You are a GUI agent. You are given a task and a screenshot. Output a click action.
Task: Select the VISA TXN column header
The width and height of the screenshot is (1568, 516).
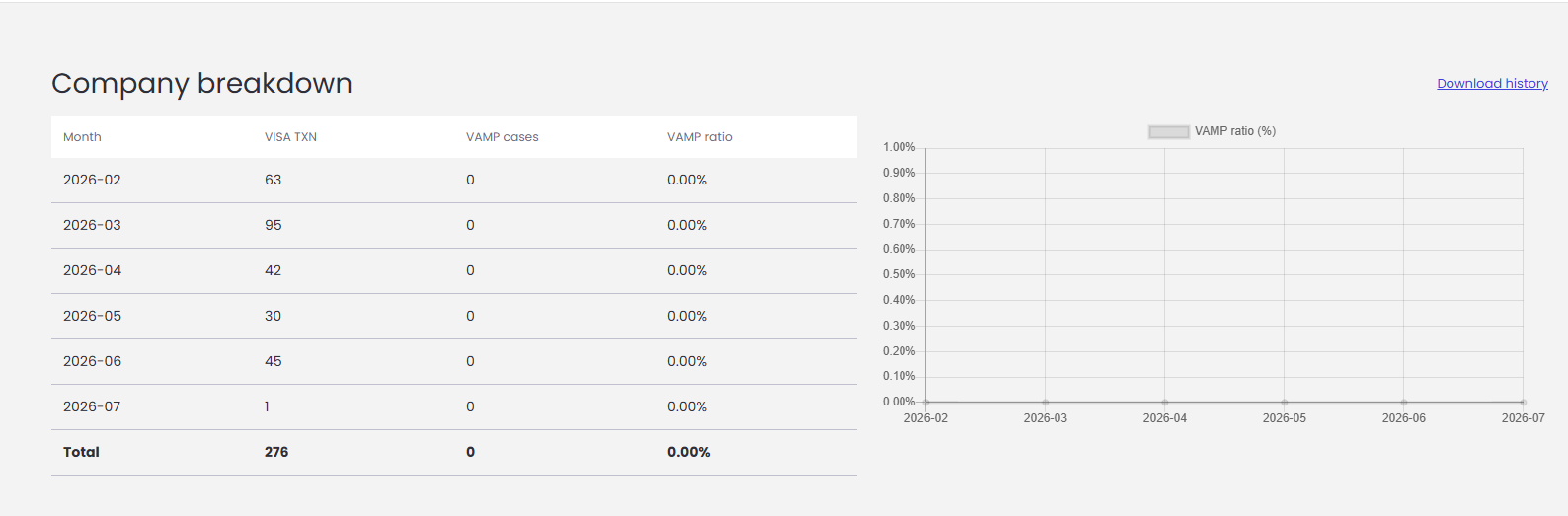tap(290, 137)
